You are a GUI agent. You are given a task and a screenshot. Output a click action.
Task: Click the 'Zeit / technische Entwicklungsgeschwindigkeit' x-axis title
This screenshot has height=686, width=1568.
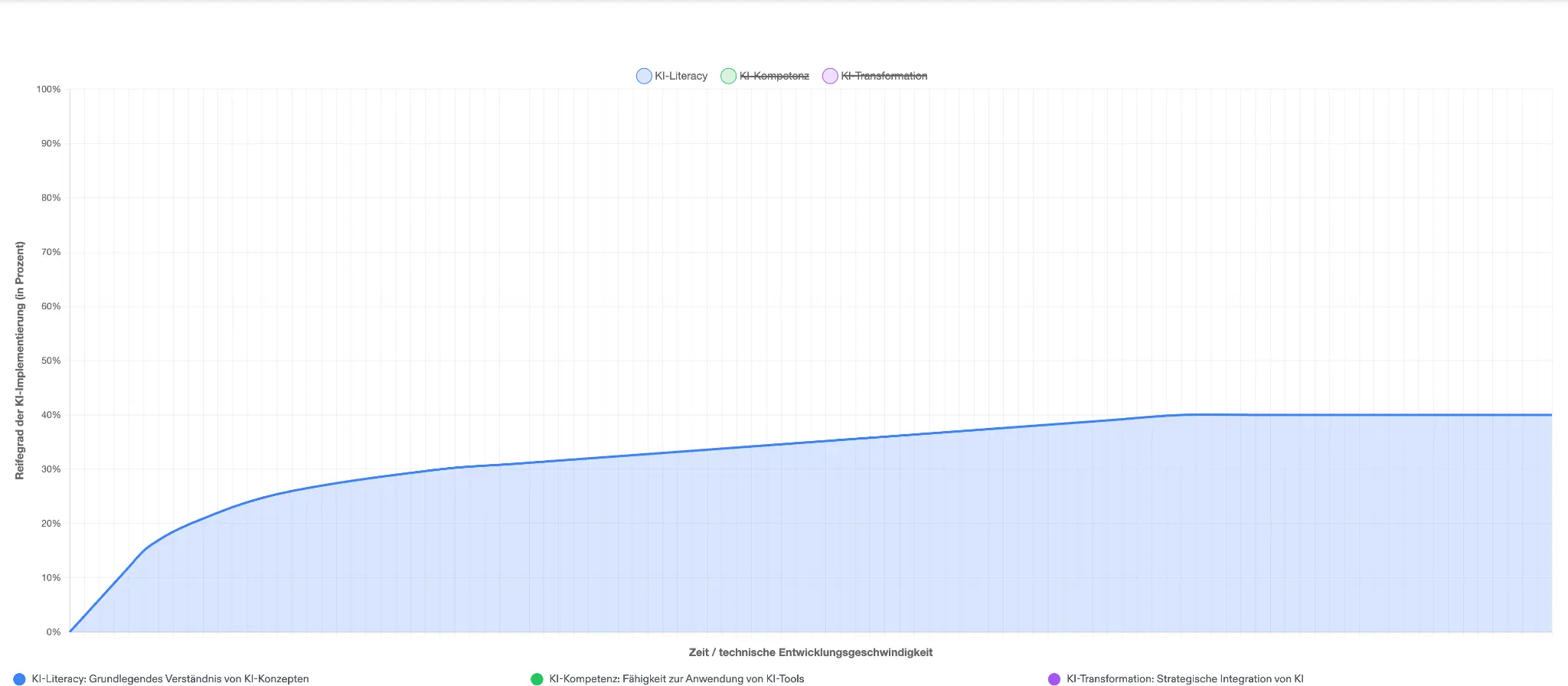tap(810, 652)
